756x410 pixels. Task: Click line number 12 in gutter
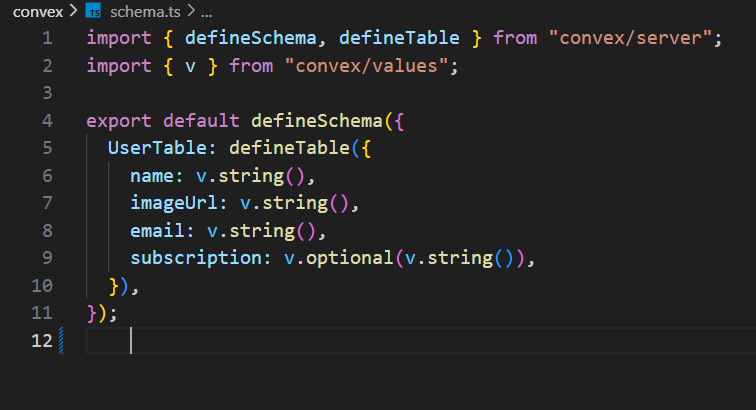coord(42,341)
